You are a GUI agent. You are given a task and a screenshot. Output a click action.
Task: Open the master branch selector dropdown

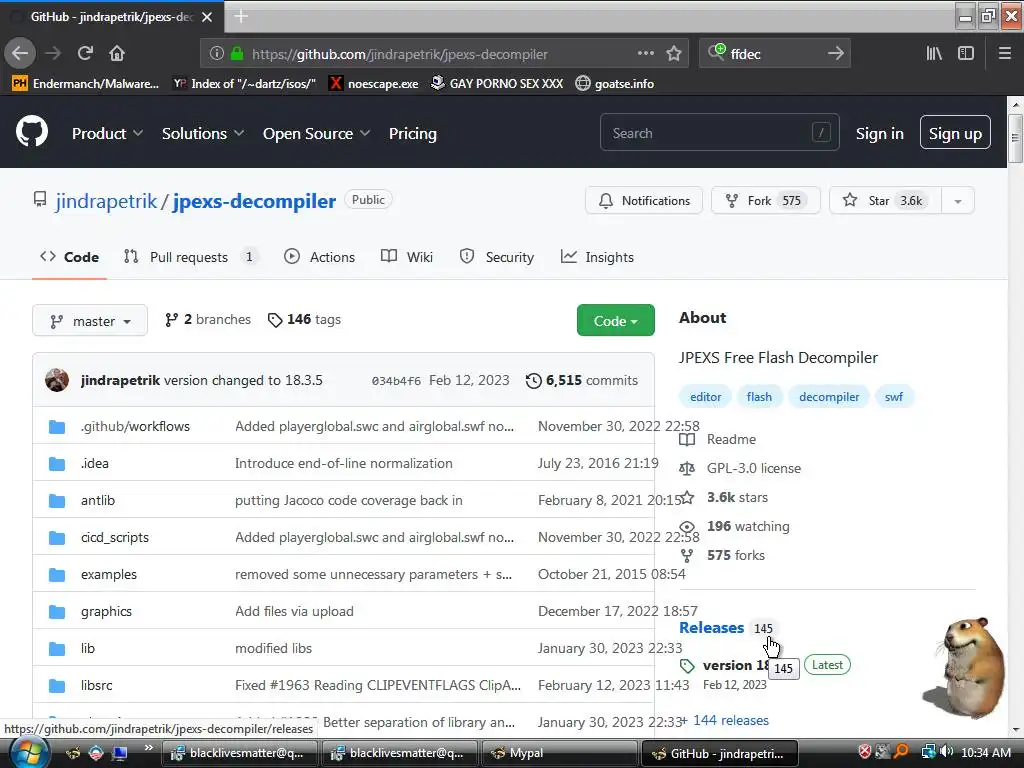[x=89, y=321]
